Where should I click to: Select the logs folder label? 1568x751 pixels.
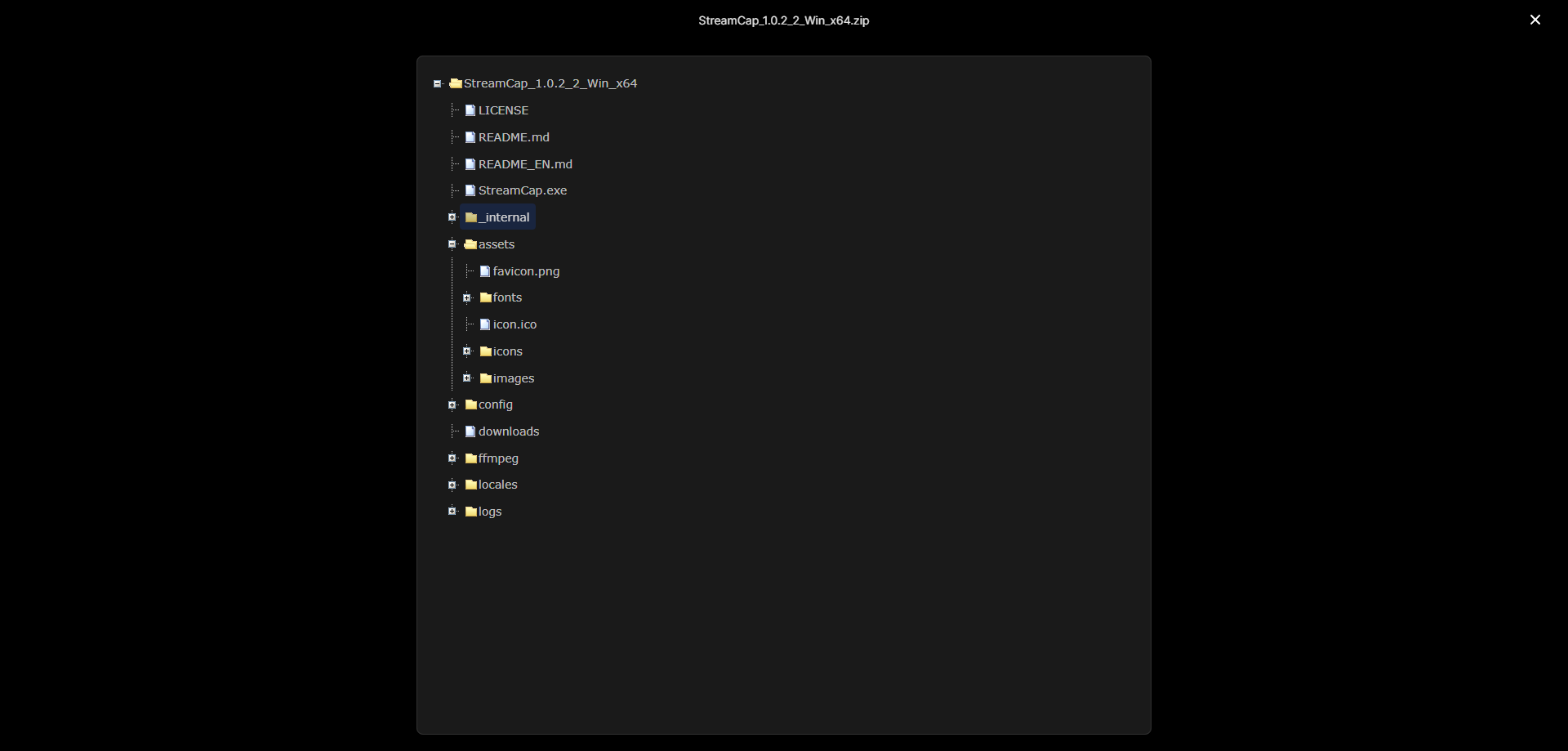point(490,512)
